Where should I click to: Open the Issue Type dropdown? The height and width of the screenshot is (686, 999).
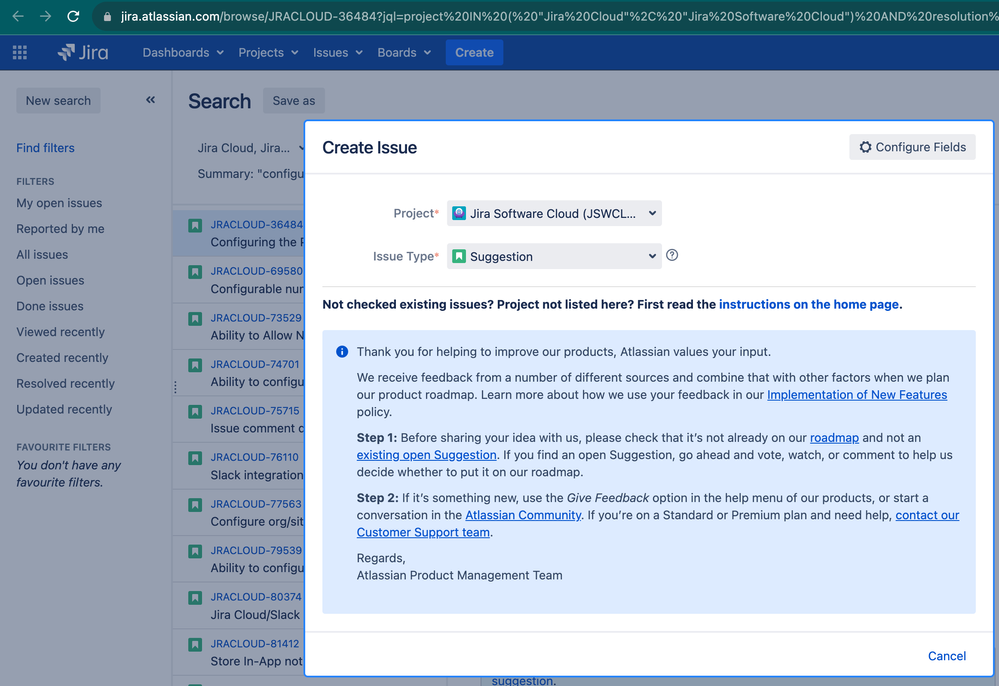click(554, 256)
